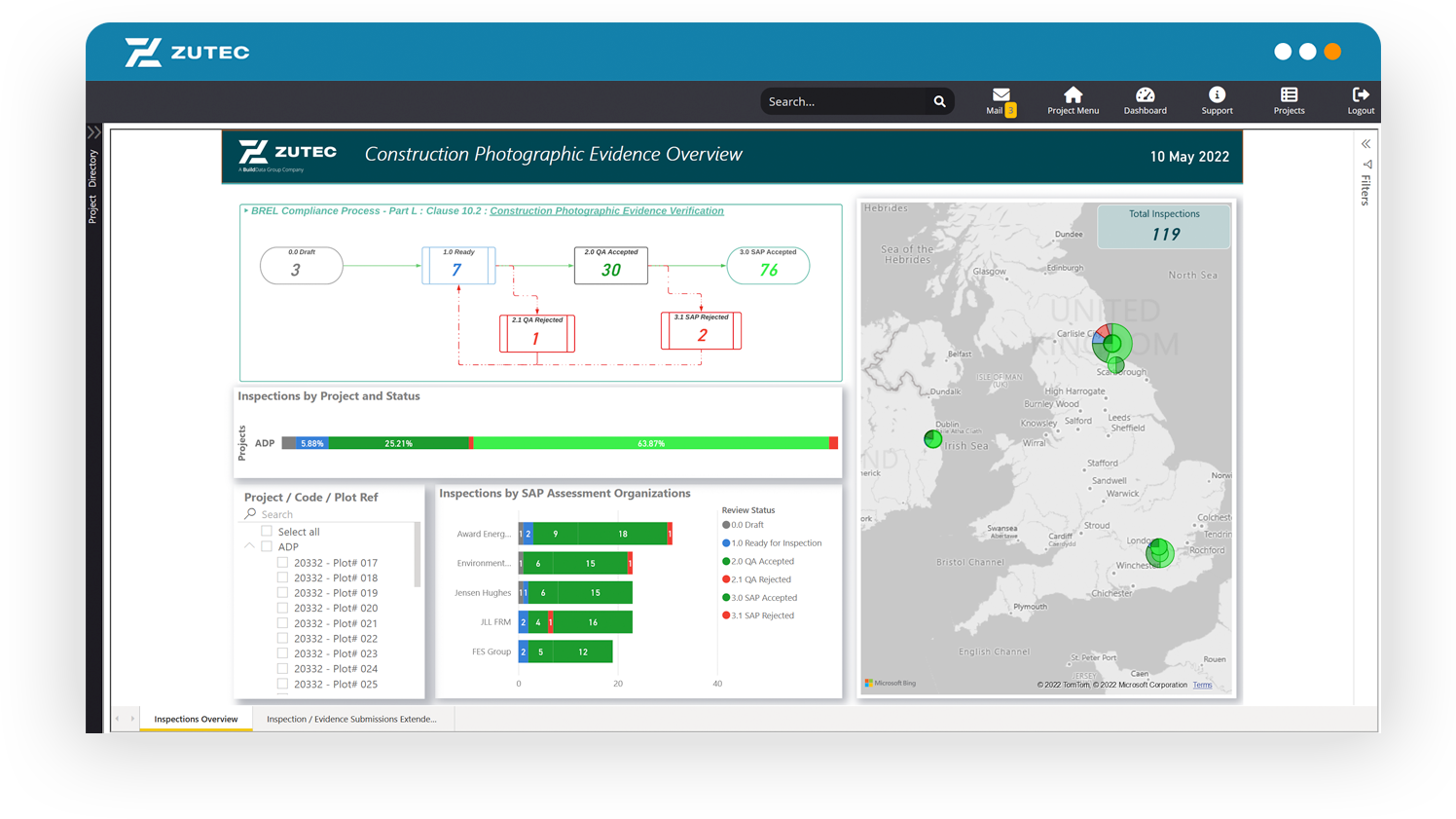Open Inspection / Evidence Submissions tab
The width and height of the screenshot is (1456, 819).
coord(351,720)
